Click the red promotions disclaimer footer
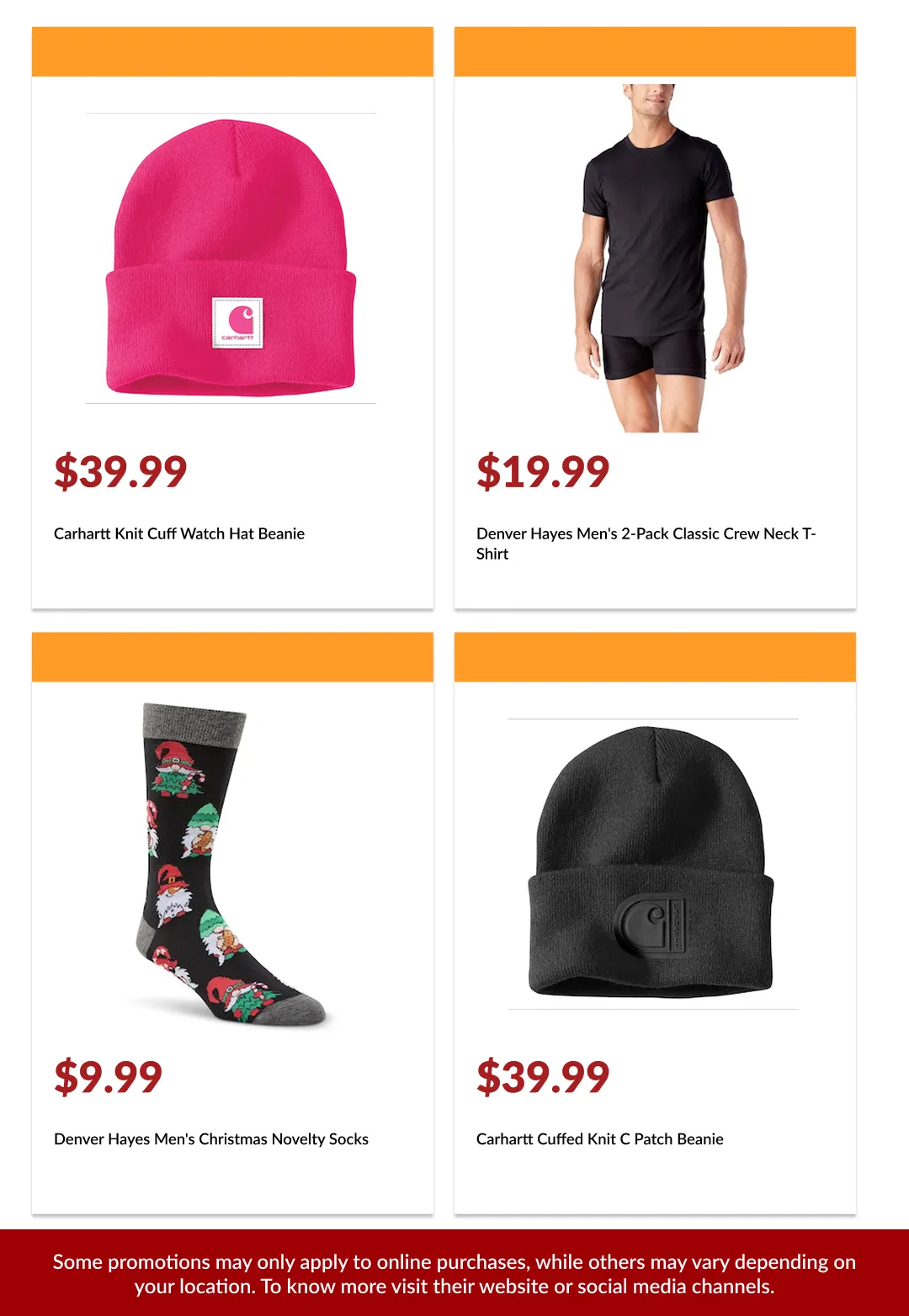This screenshot has height=1316, width=909. click(x=454, y=1273)
